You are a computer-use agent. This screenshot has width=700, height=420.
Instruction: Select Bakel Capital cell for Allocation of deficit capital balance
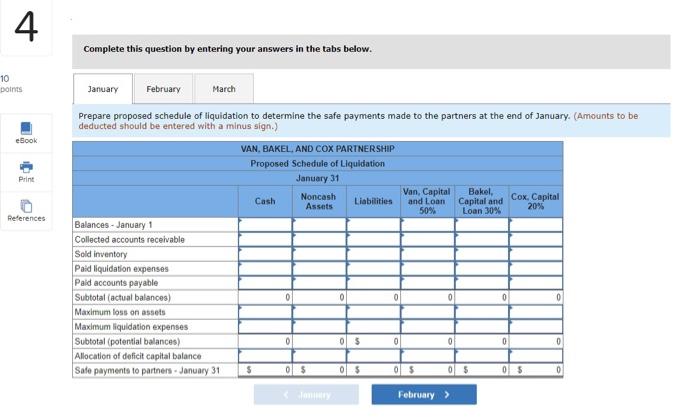point(482,356)
